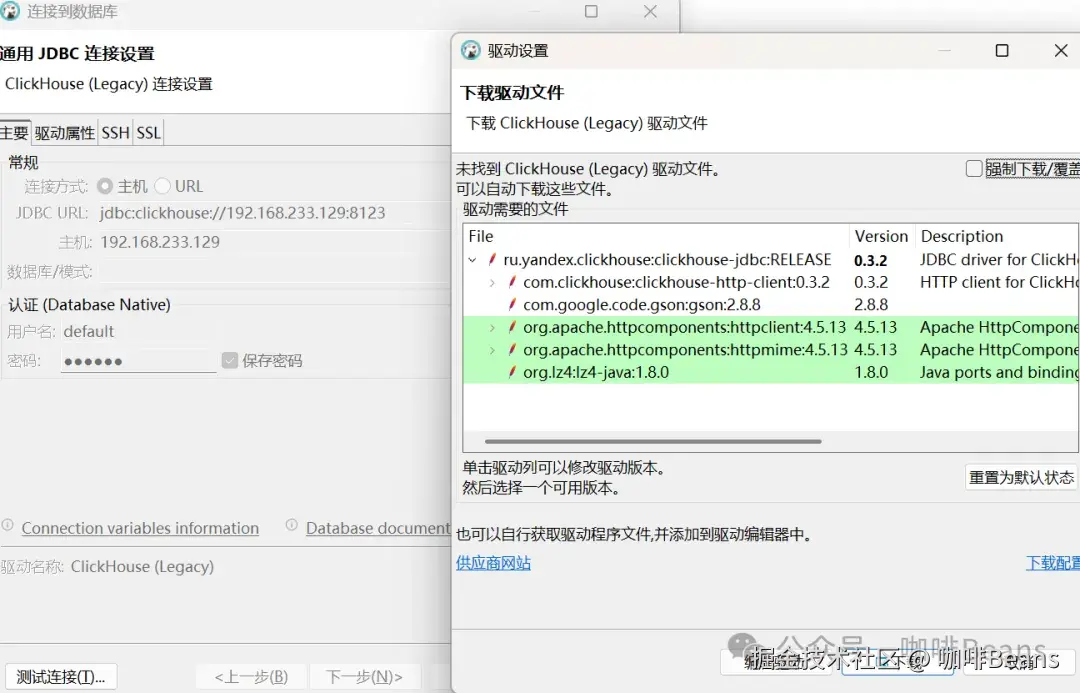Click the 主机 input field with 192.168.233.129

[x=272, y=242]
